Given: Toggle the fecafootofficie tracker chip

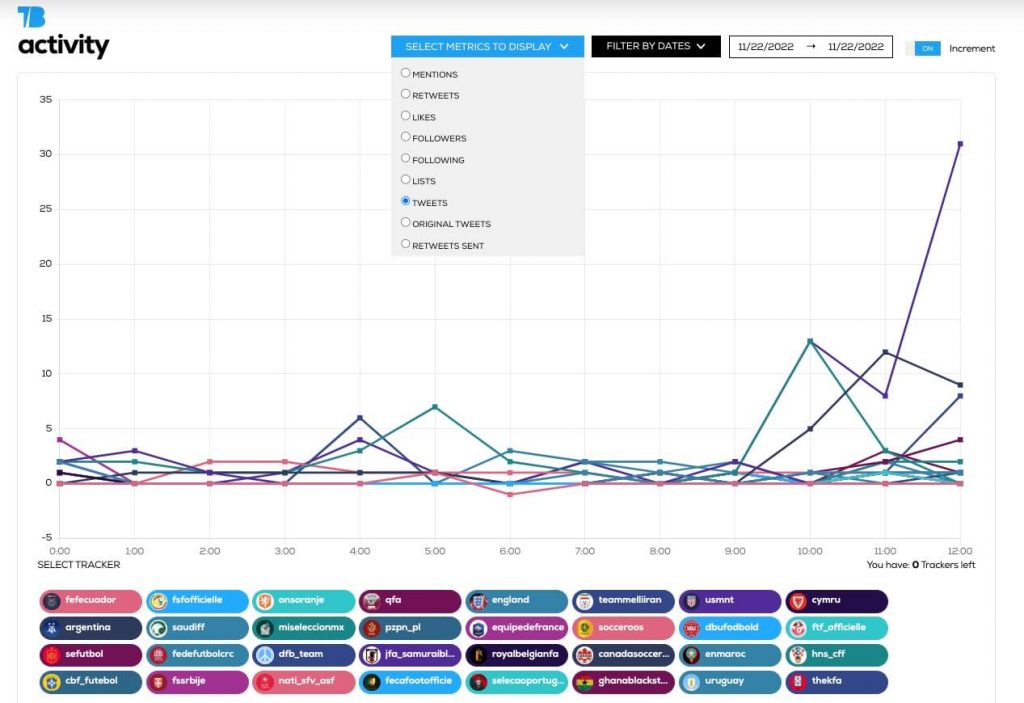Looking at the screenshot, I should (410, 682).
